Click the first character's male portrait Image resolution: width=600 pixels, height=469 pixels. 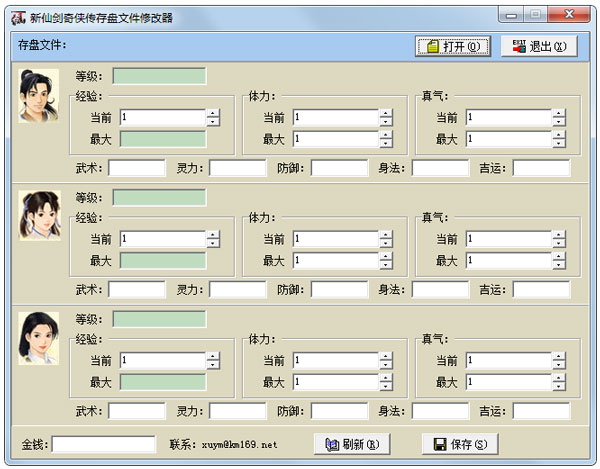point(39,96)
